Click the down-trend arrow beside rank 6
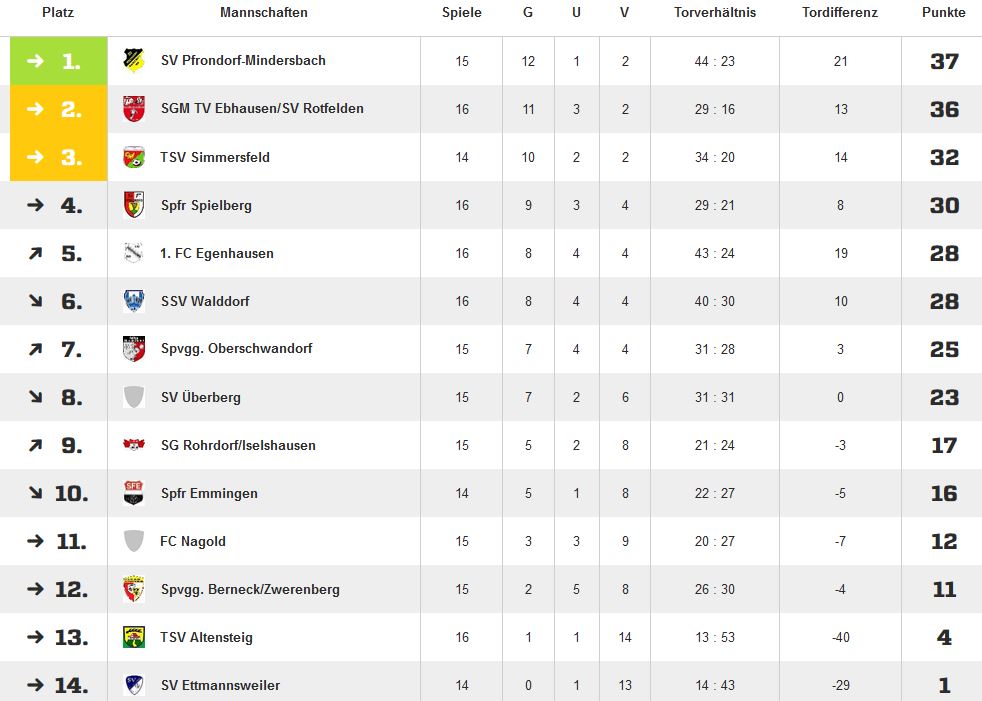This screenshot has width=982, height=701. (x=35, y=301)
